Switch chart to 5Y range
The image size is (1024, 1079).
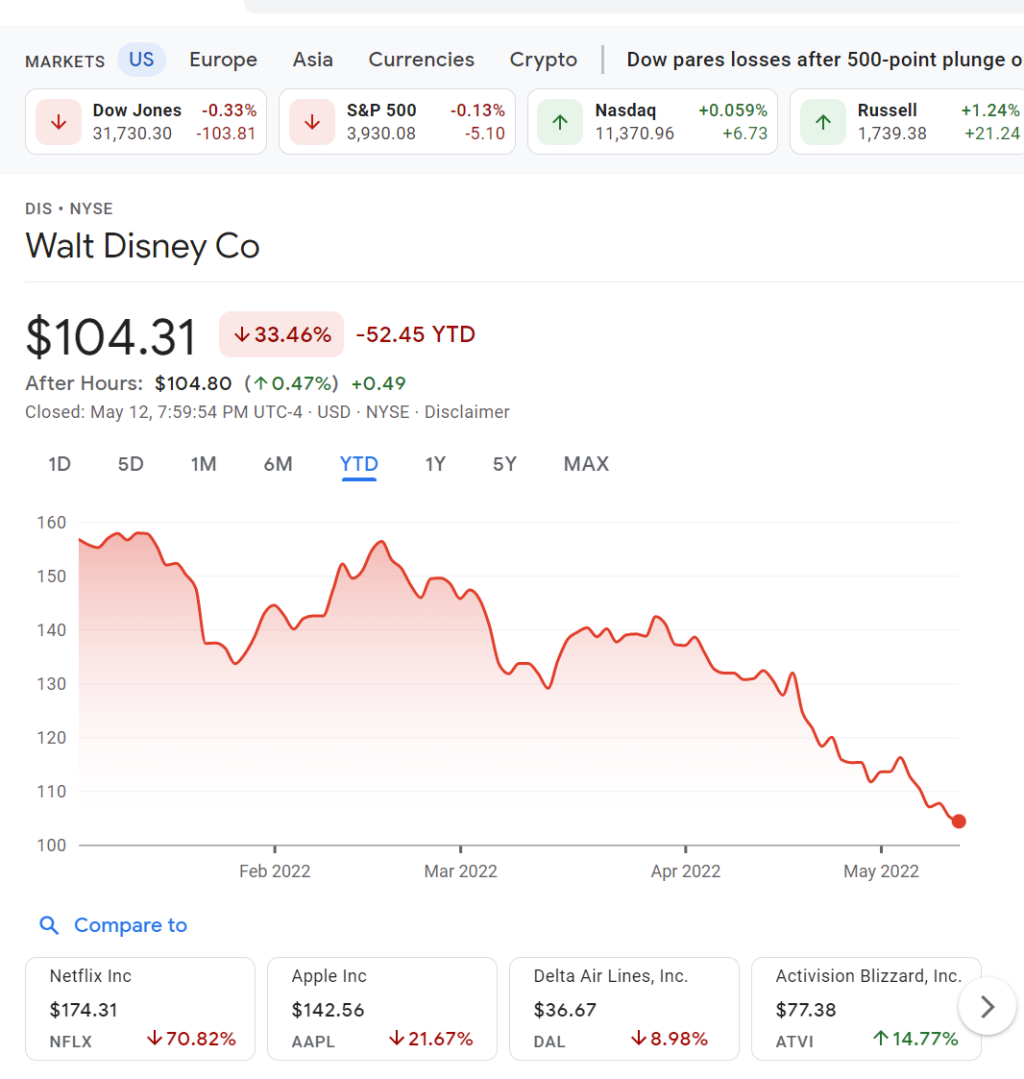click(x=504, y=464)
